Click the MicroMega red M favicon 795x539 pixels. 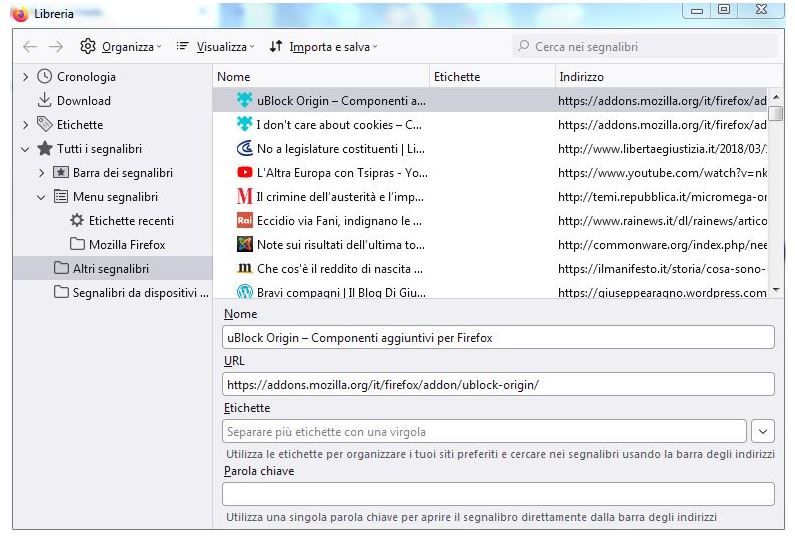pos(244,196)
